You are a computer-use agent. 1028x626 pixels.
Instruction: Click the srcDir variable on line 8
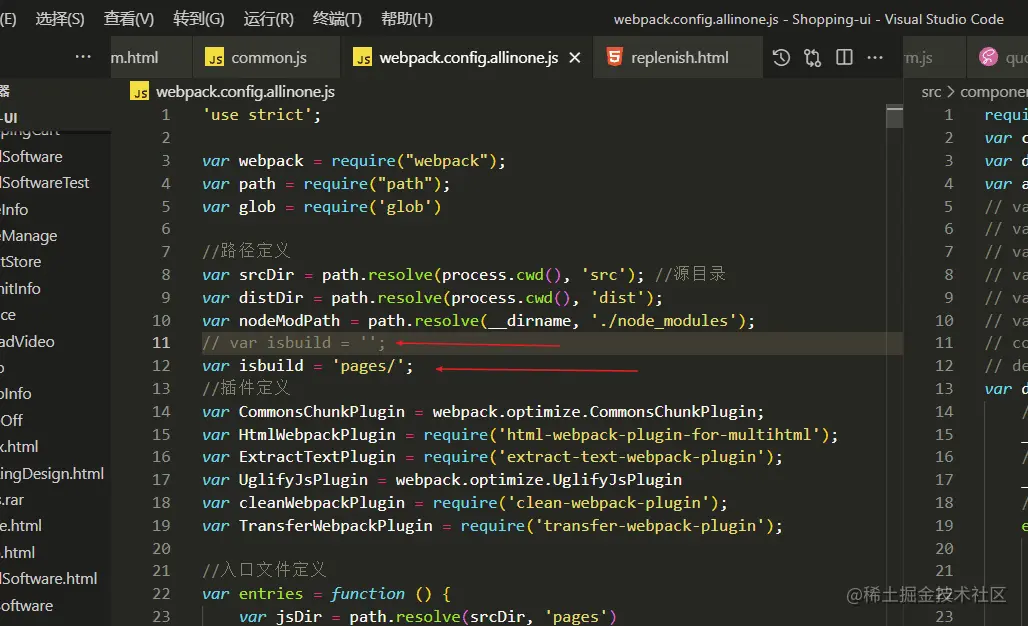click(266, 275)
